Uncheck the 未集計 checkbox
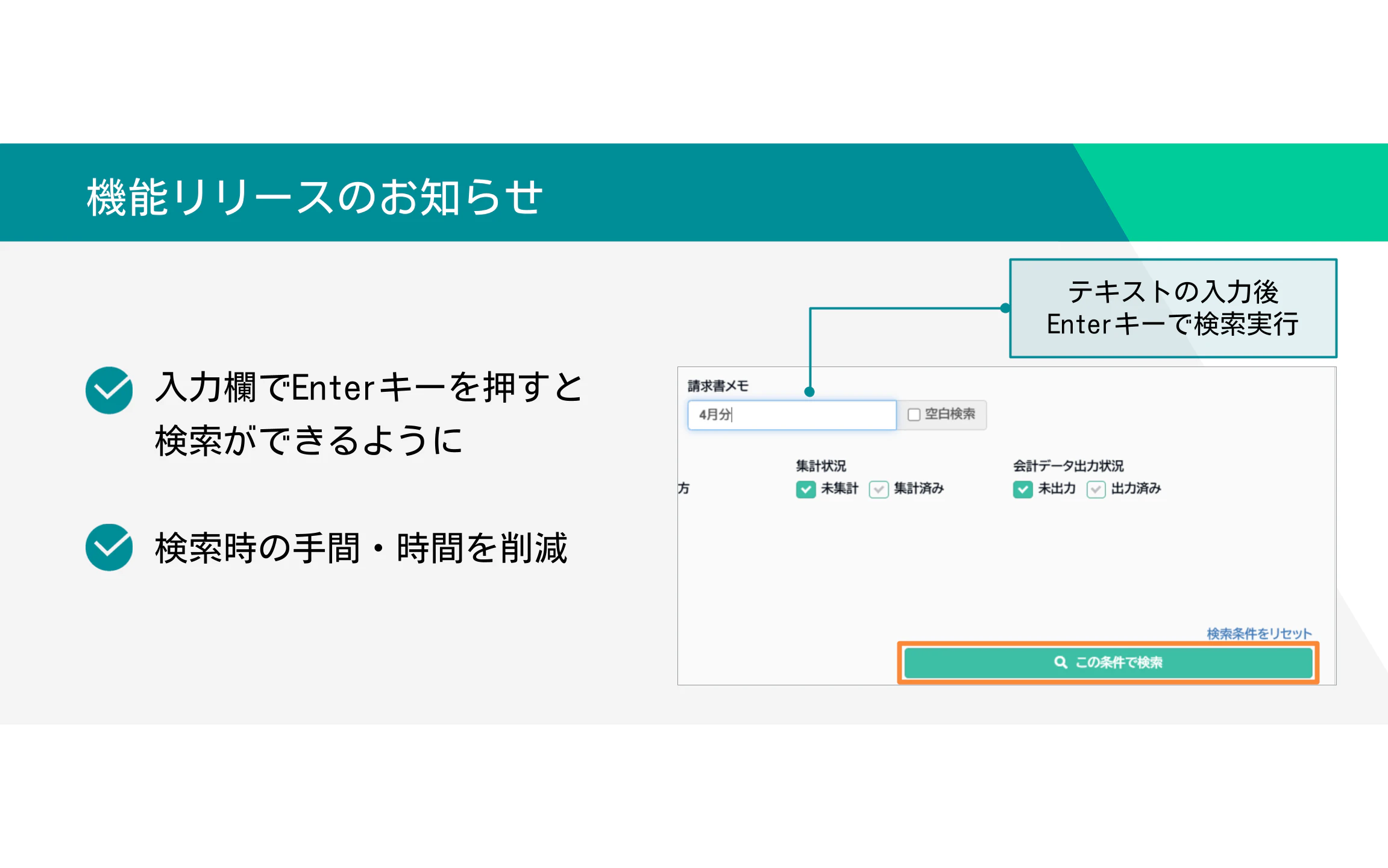 [805, 489]
